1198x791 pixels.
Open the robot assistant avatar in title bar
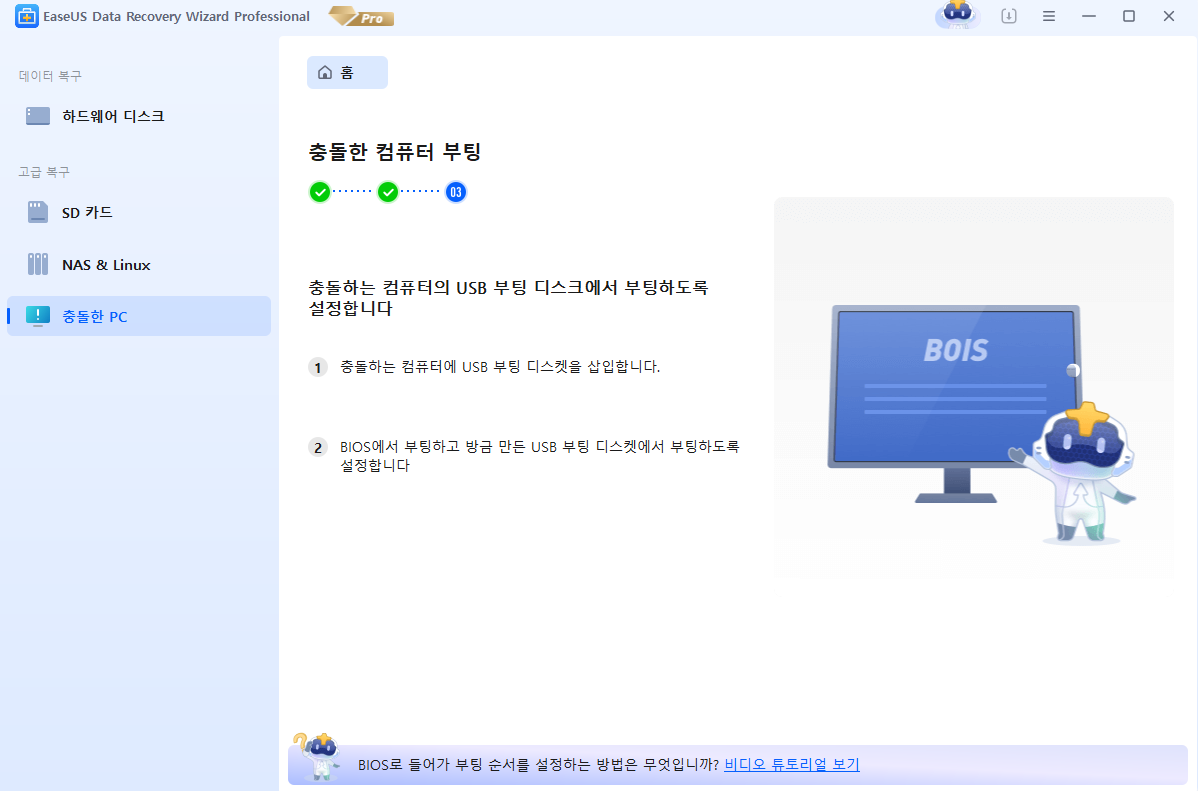tap(957, 15)
